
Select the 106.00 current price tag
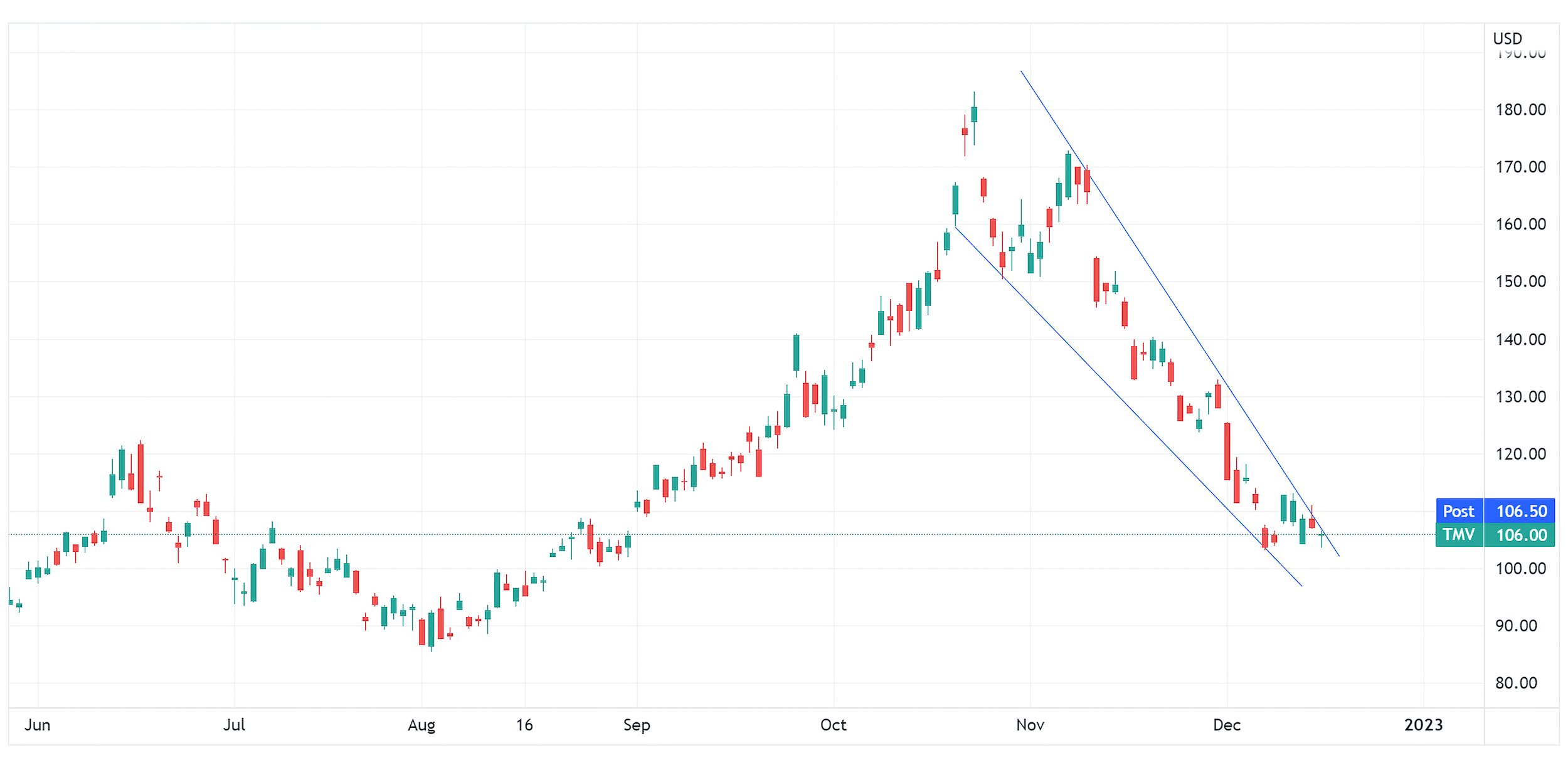(1521, 535)
